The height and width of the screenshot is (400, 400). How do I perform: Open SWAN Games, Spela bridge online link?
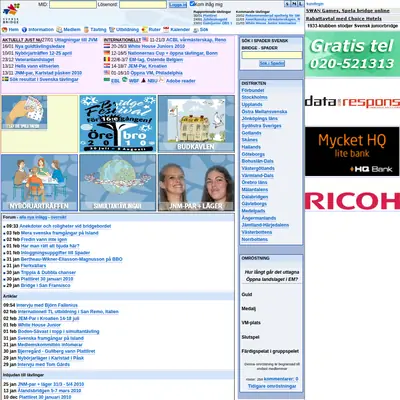[x=348, y=11]
